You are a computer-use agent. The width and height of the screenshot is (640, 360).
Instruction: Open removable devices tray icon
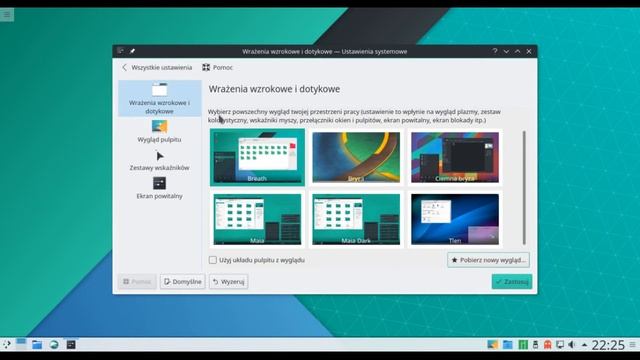pyautogui.click(x=536, y=345)
